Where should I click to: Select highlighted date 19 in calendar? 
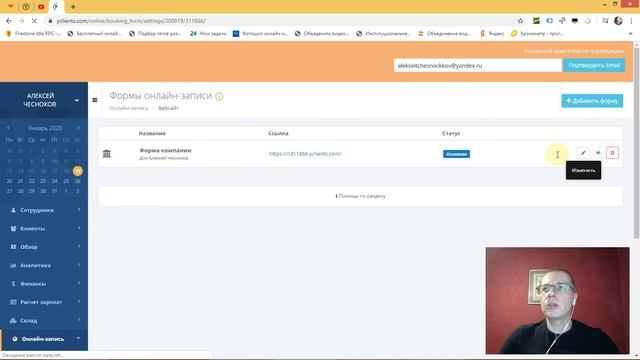tap(78, 171)
